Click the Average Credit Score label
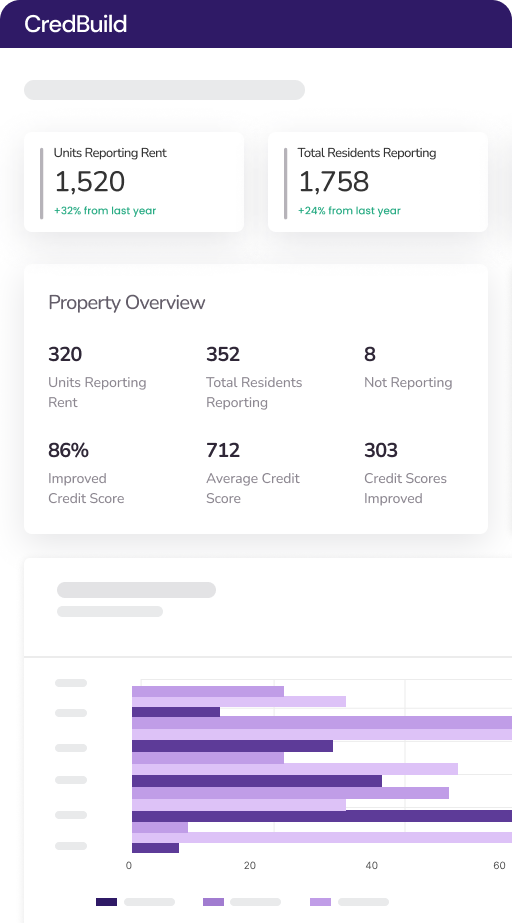This screenshot has height=923, width=512. [x=253, y=488]
